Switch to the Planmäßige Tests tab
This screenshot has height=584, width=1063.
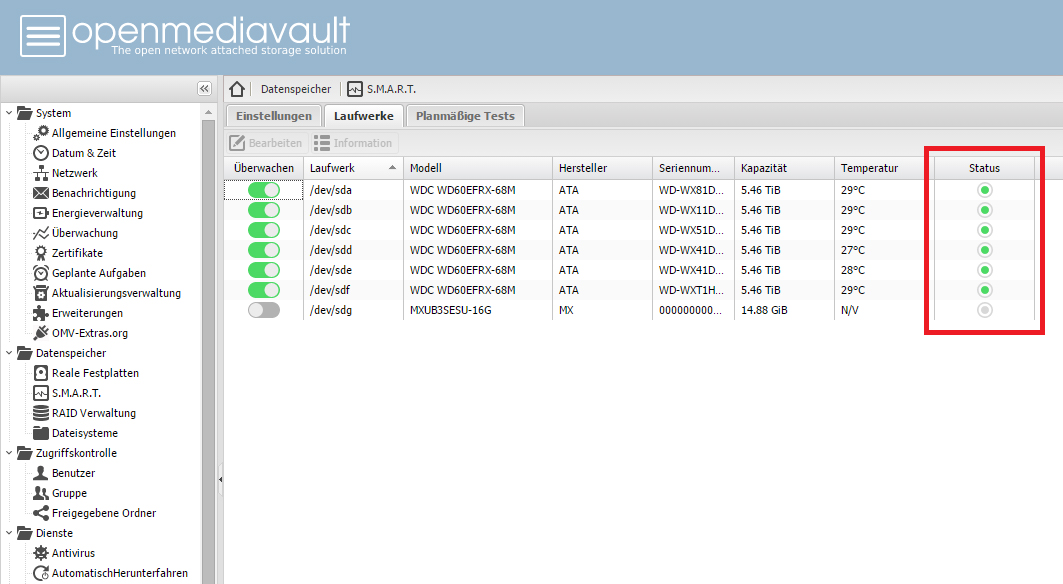point(464,115)
